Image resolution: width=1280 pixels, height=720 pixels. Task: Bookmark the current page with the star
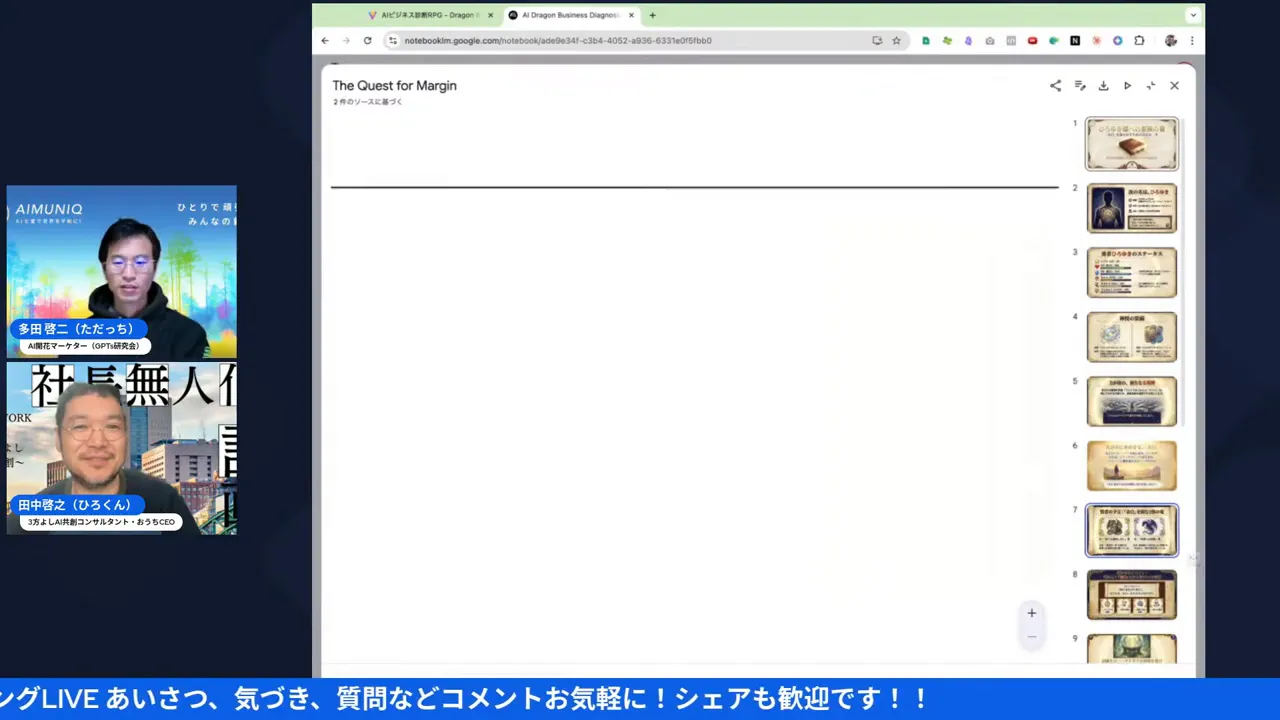coord(896,40)
